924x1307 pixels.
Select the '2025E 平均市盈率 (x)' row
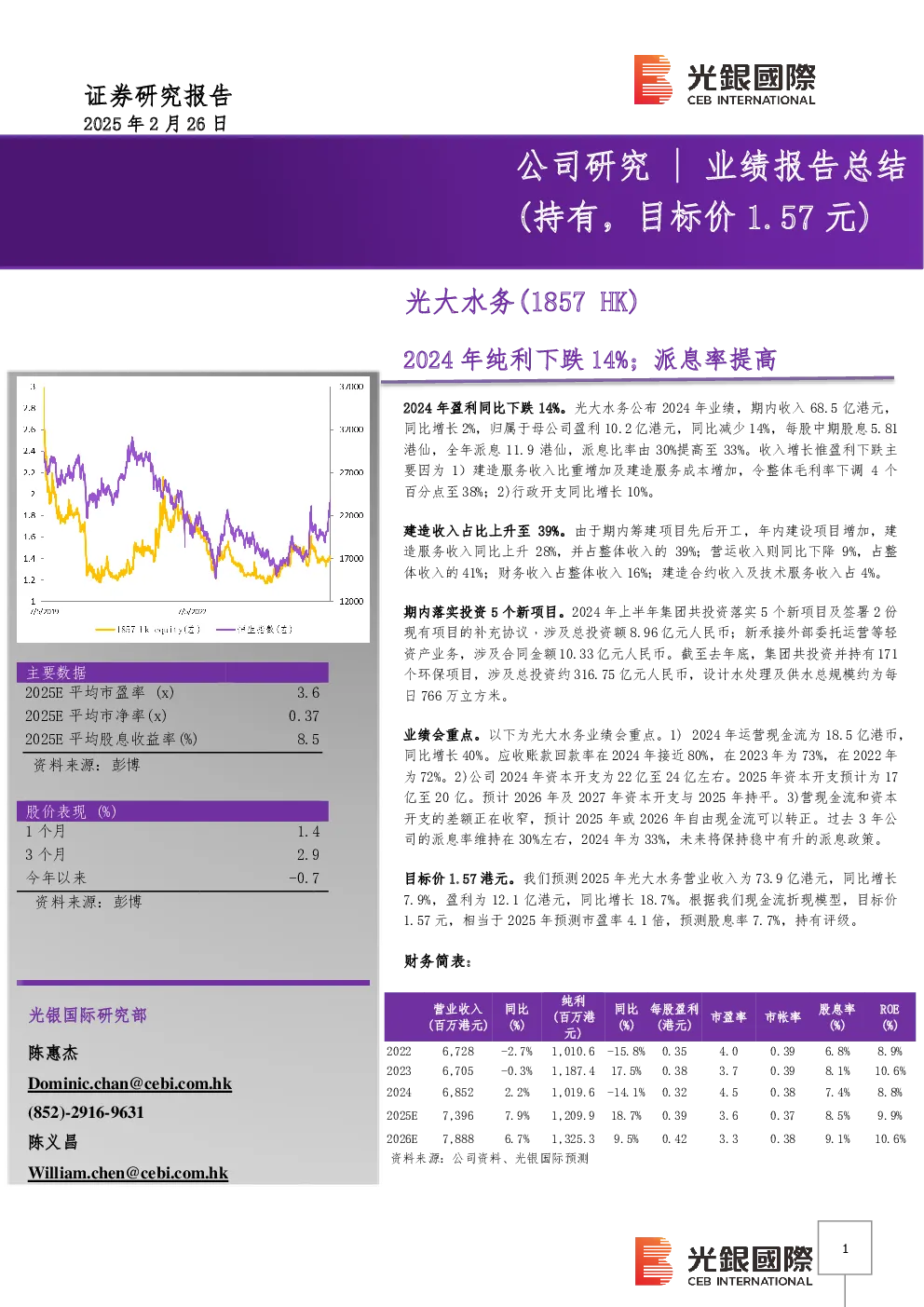point(172,693)
